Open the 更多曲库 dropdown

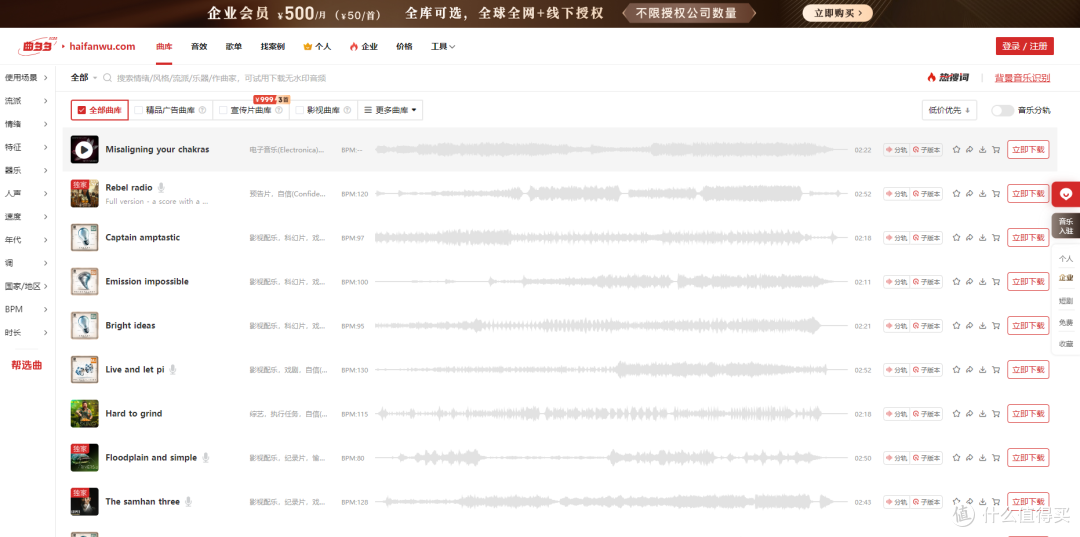(x=390, y=110)
